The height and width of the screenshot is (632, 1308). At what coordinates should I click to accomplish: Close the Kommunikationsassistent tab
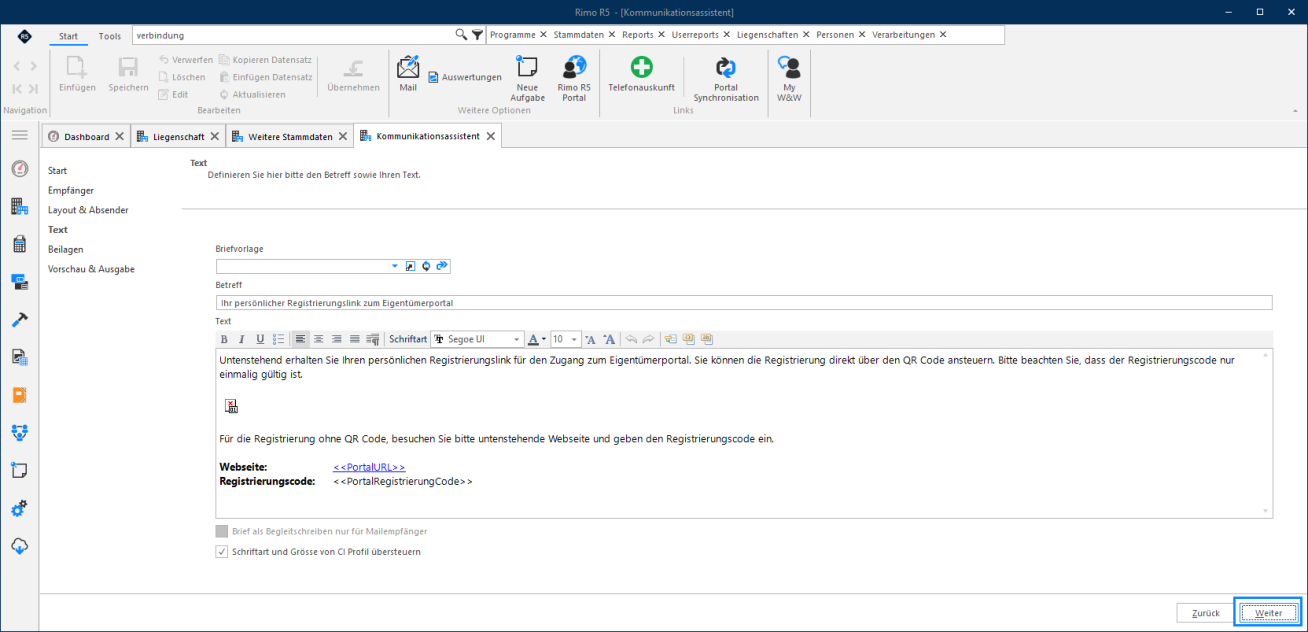[491, 136]
